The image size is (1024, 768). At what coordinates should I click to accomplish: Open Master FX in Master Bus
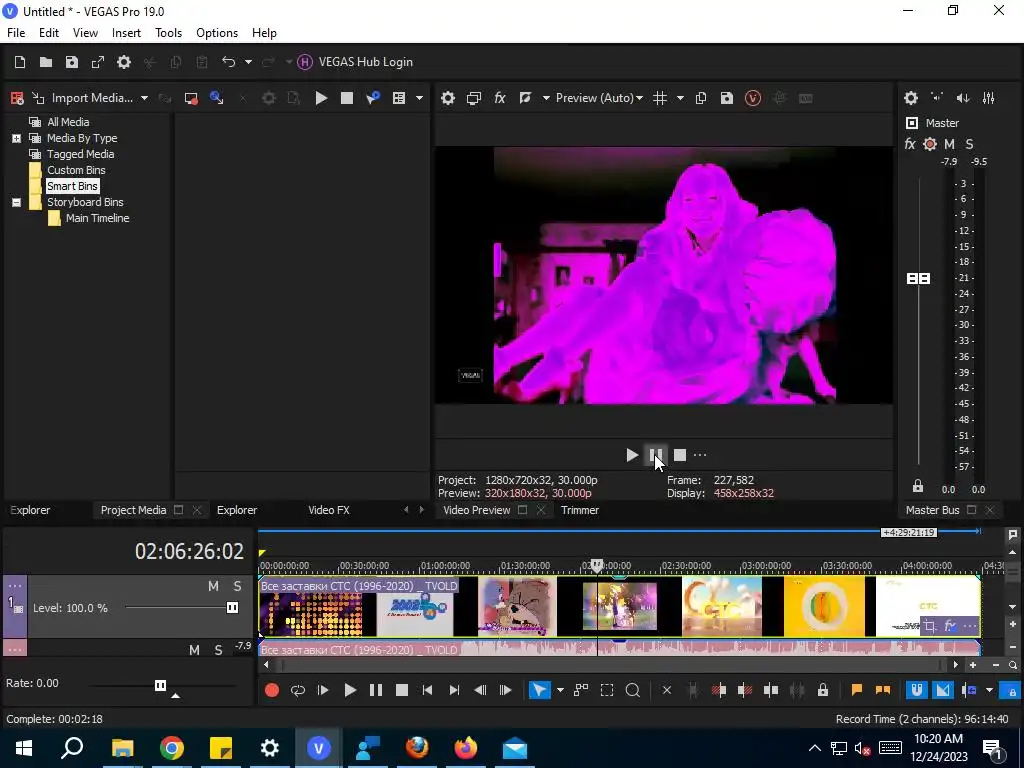pyautogui.click(x=910, y=144)
